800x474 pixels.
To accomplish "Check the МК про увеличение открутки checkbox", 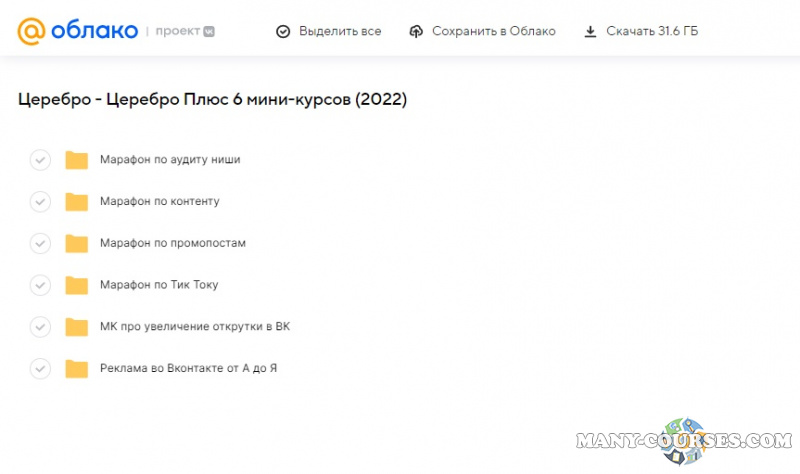I will [x=40, y=327].
